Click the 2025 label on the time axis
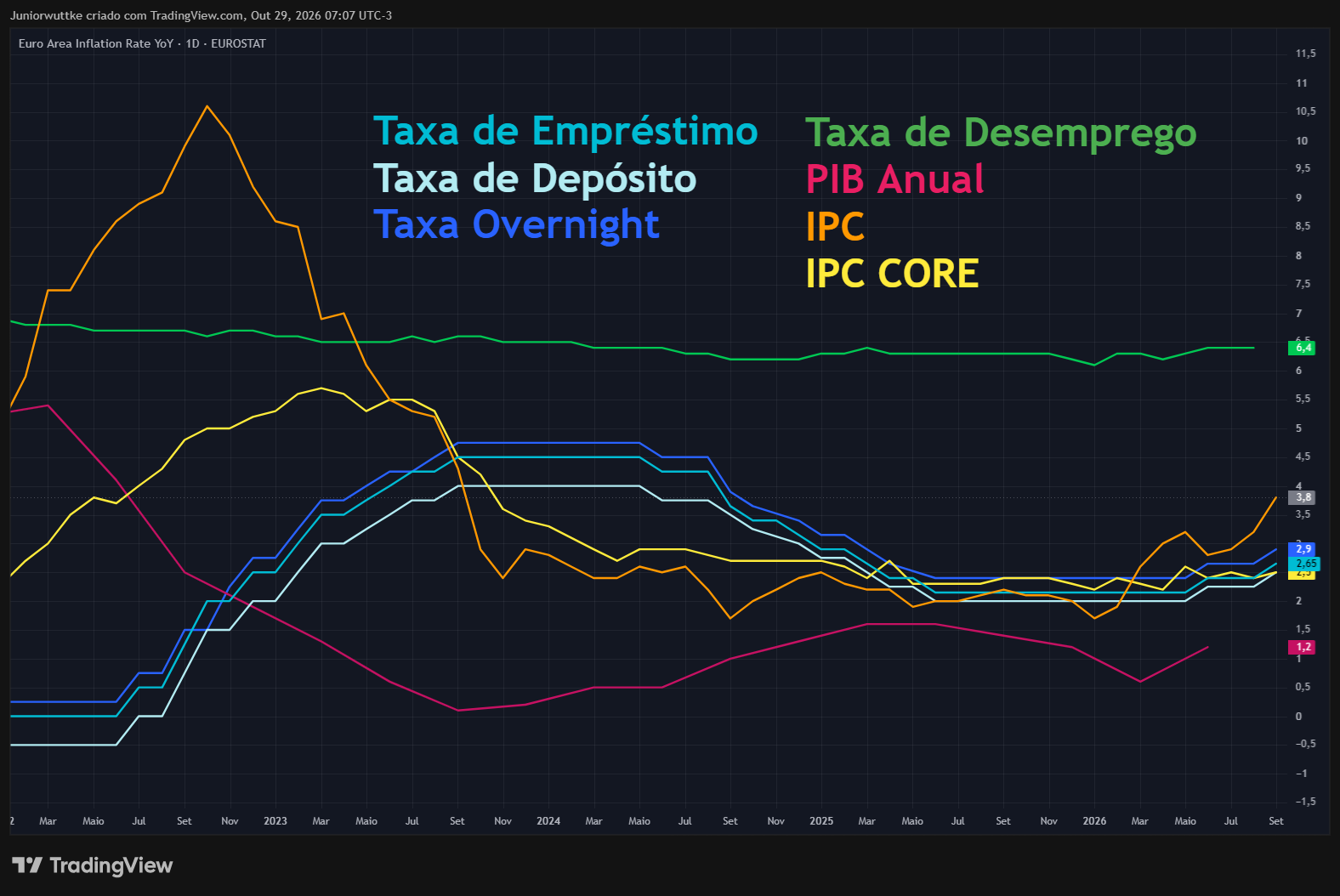Screen dimensions: 1340x896 821,821
